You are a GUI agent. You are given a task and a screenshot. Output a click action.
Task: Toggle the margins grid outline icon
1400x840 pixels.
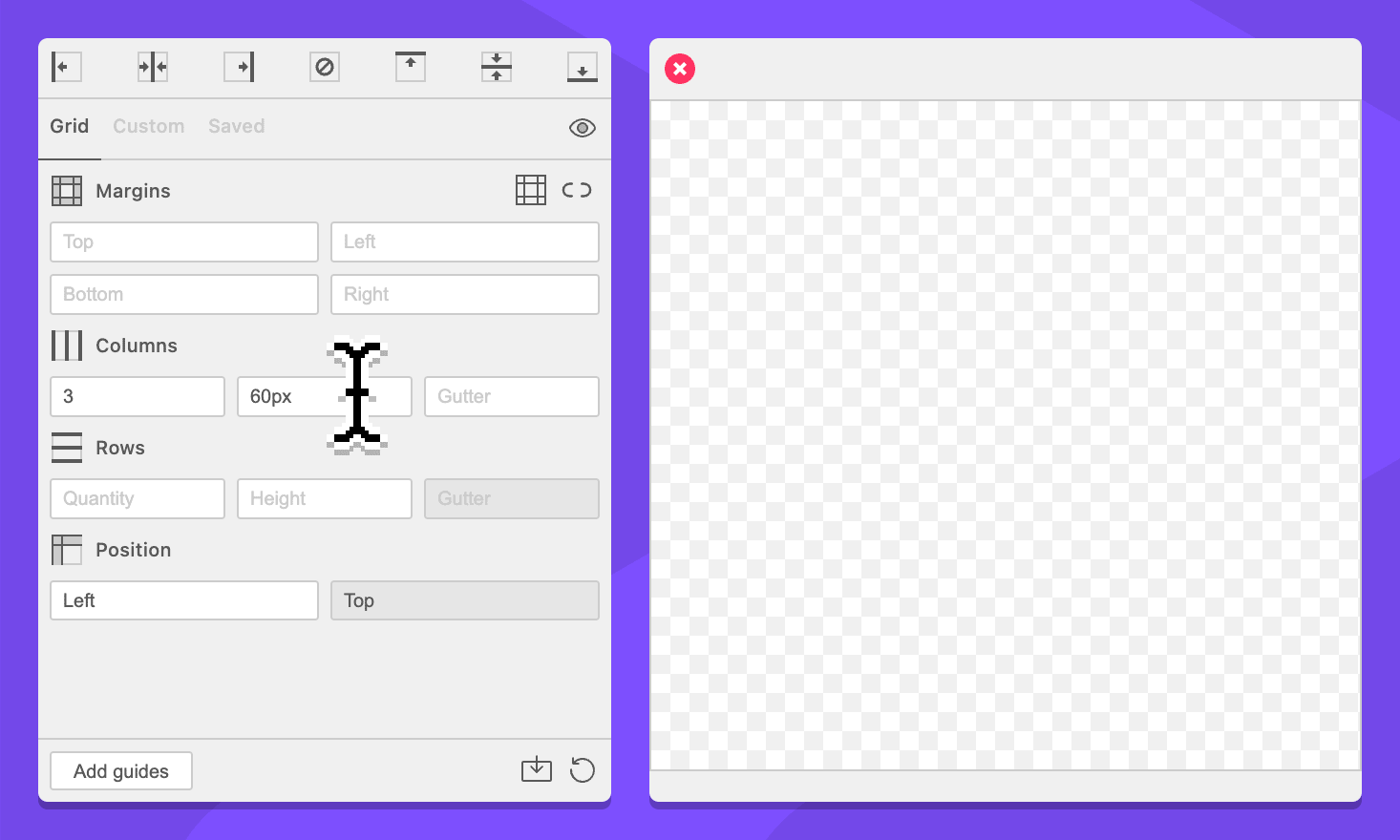click(x=531, y=190)
